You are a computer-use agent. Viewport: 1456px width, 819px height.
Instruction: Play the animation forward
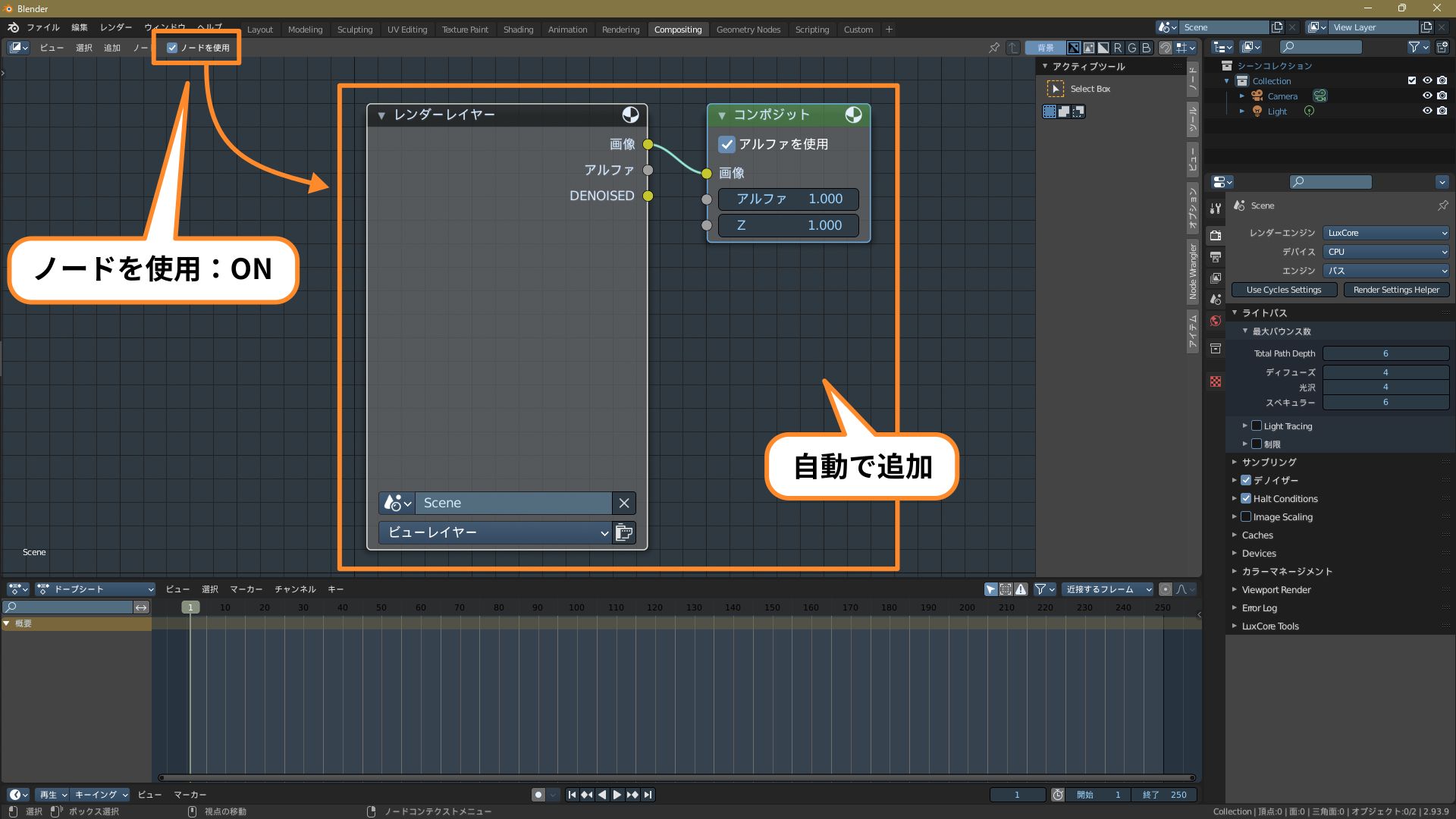(617, 795)
